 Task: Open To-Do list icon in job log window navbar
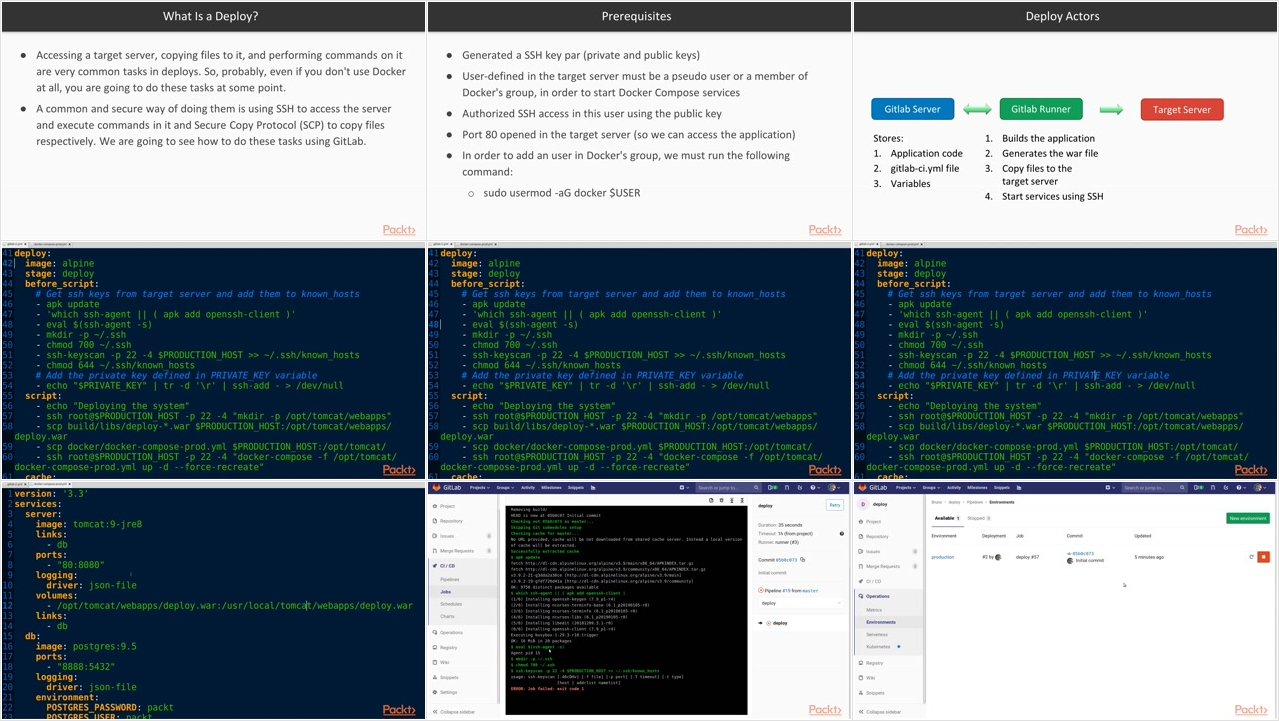pos(800,487)
